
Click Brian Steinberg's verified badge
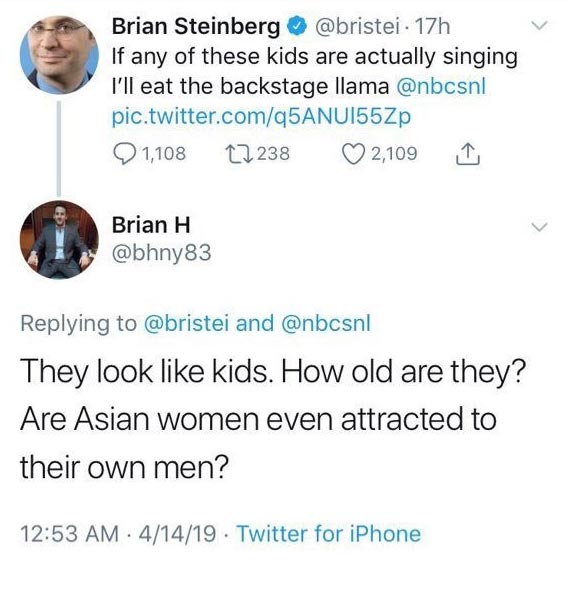(x=297, y=27)
